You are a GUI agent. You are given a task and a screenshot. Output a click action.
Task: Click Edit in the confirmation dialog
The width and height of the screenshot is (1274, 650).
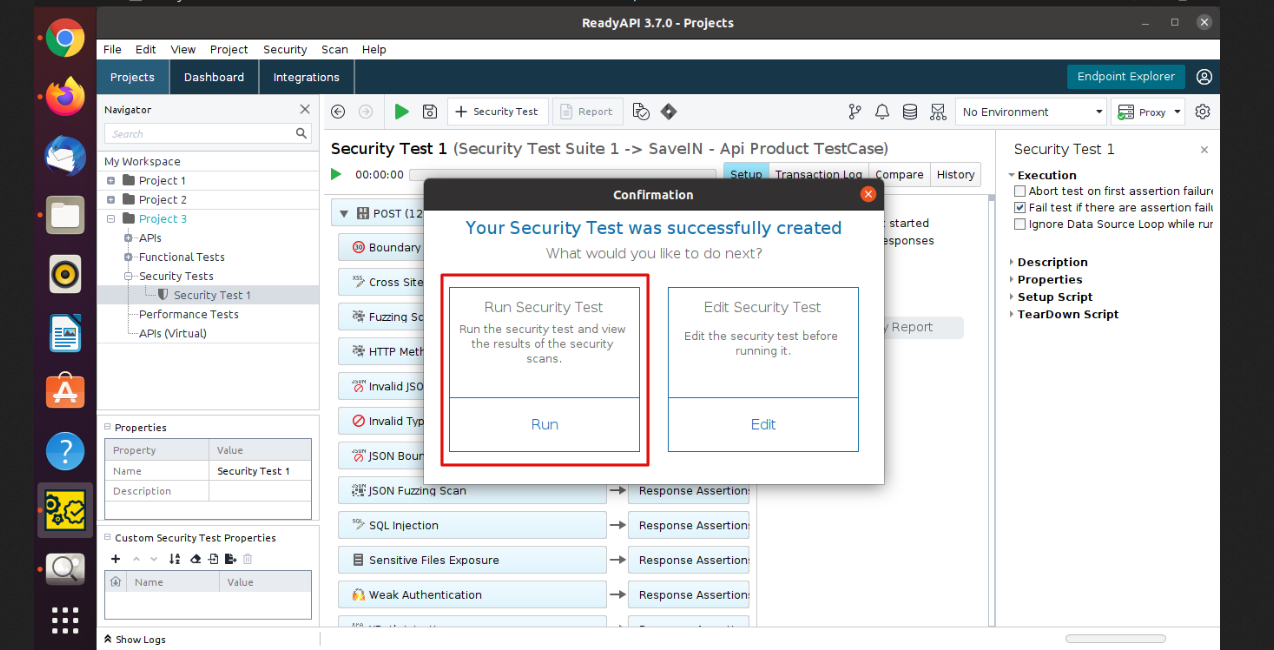(x=763, y=425)
